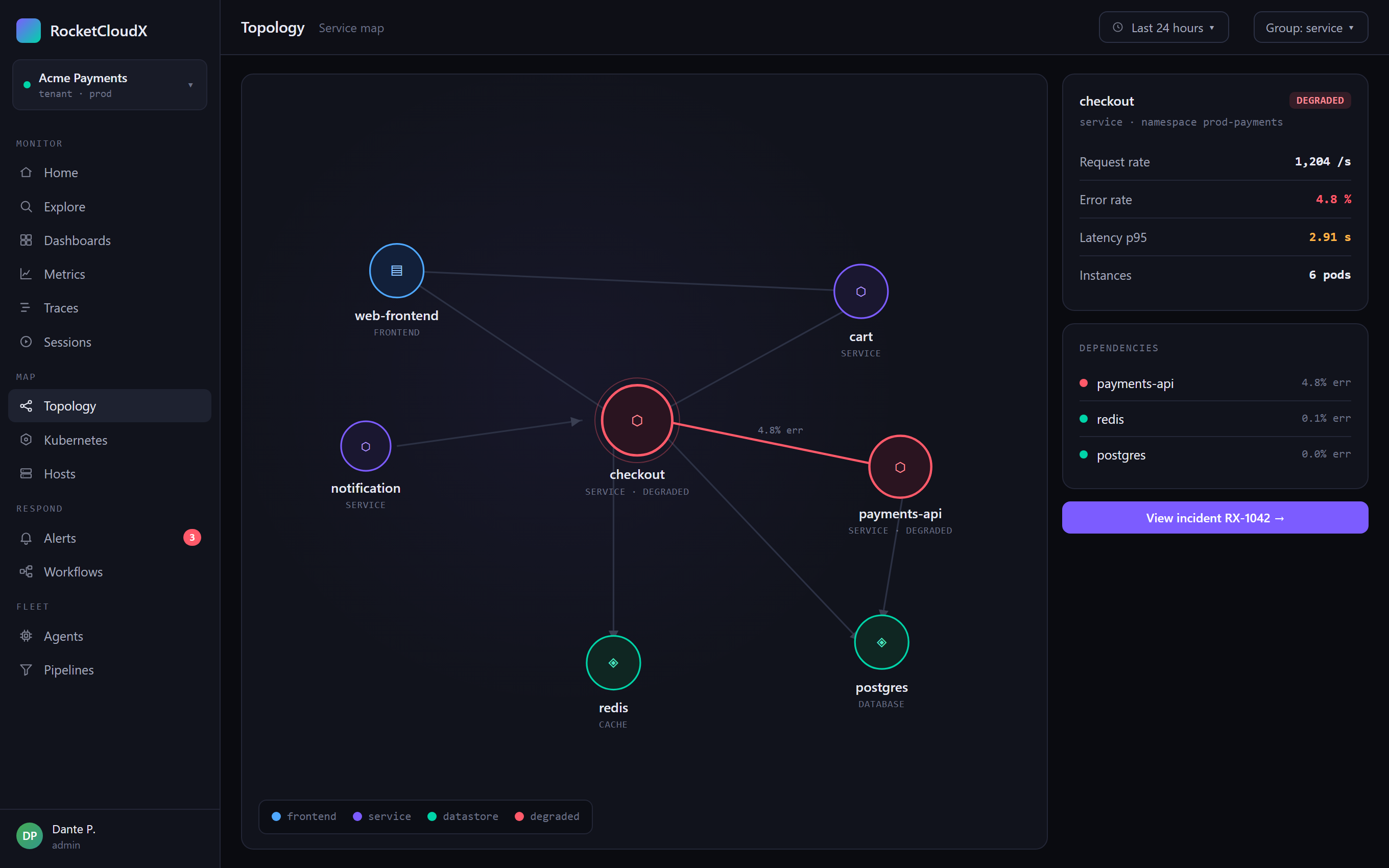Open the Group: service dropdown
1389x868 pixels.
coord(1310,28)
